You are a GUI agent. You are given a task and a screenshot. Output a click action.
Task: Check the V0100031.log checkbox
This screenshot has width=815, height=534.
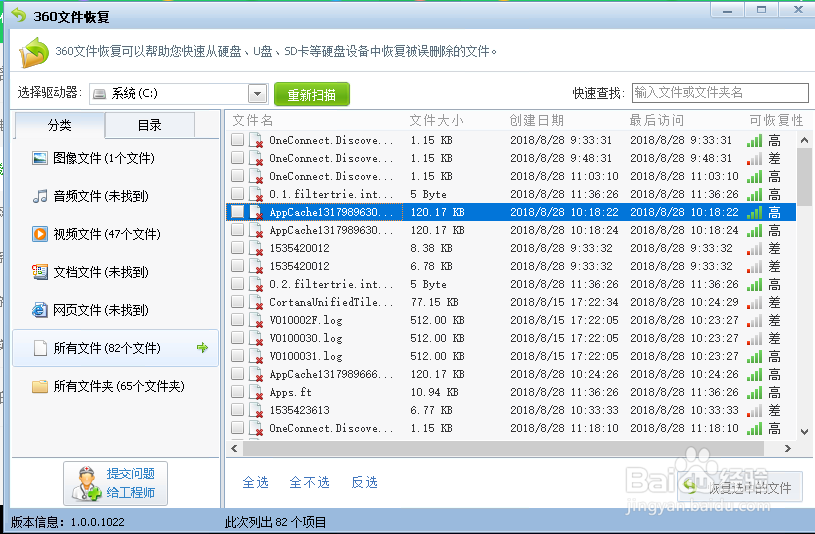pyautogui.click(x=238, y=356)
